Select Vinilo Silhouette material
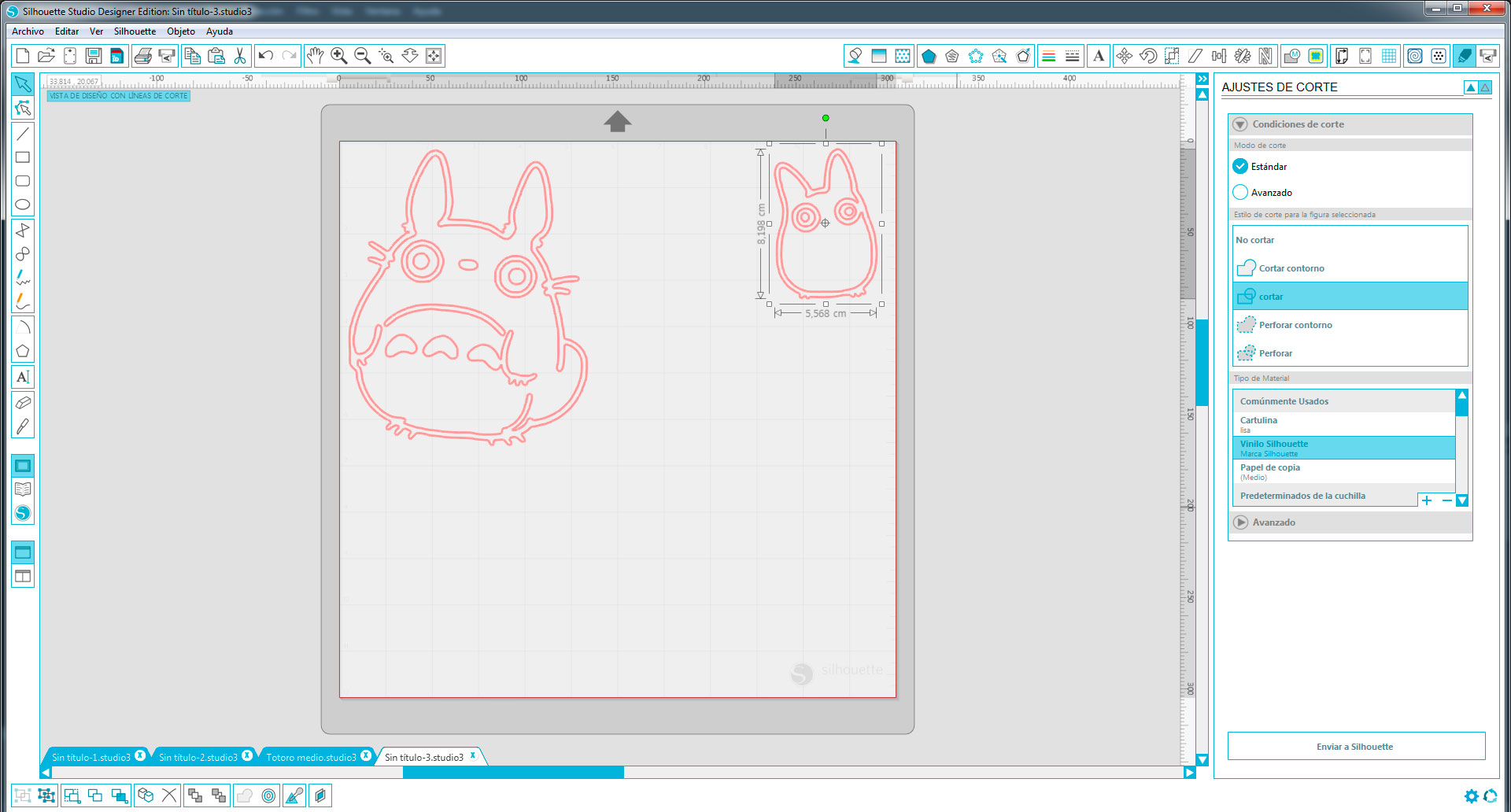Screen dimensions: 1511x812 point(1343,448)
